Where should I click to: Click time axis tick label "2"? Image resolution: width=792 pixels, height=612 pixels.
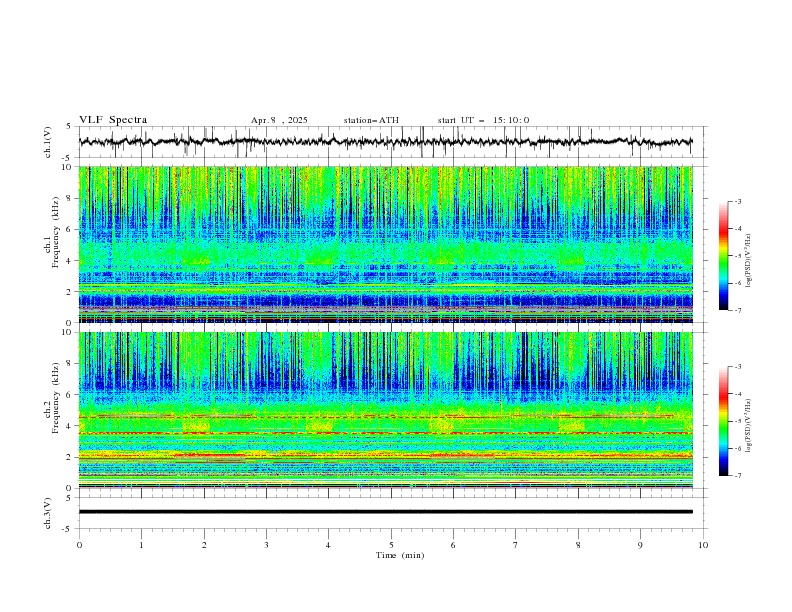[x=204, y=545]
